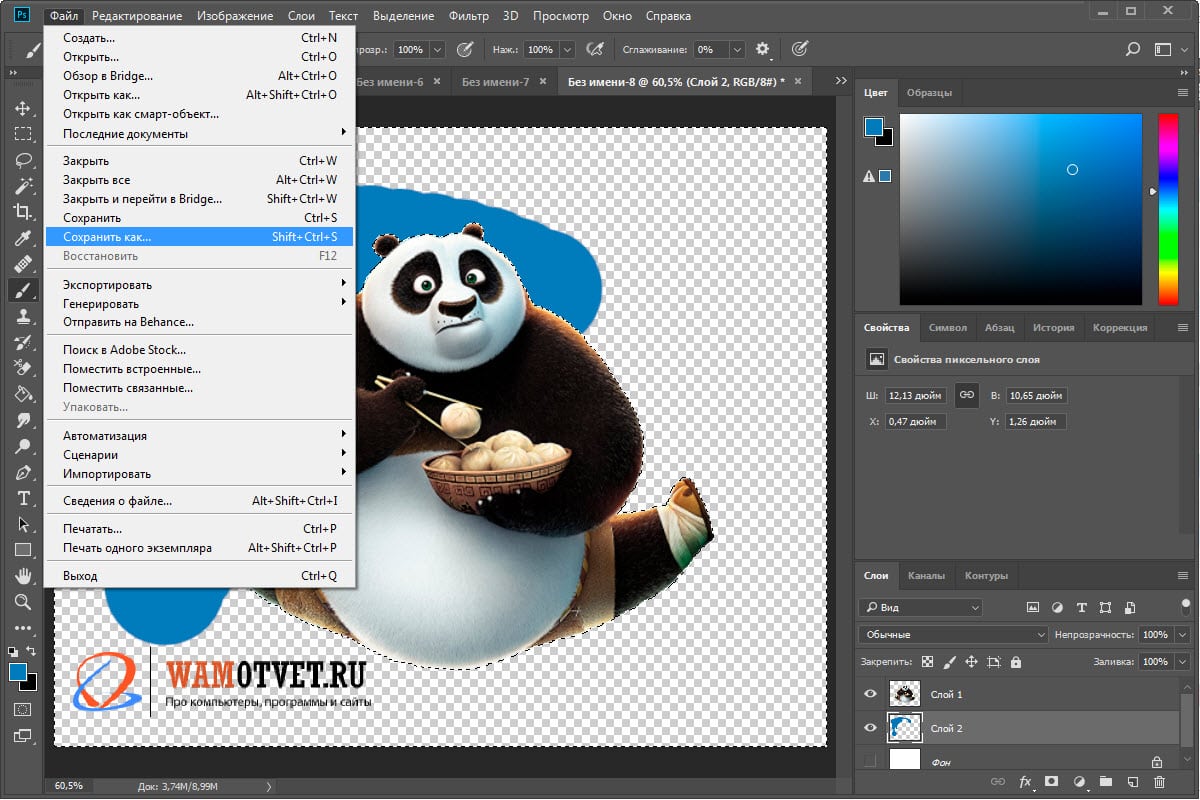This screenshot has height=800, width=1200.
Task: Switch to the Каналы tab
Action: point(926,576)
